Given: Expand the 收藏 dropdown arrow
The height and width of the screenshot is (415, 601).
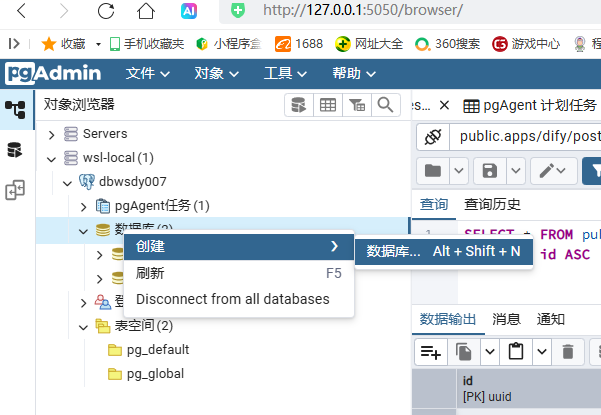Looking at the screenshot, I should pyautogui.click(x=98, y=44).
